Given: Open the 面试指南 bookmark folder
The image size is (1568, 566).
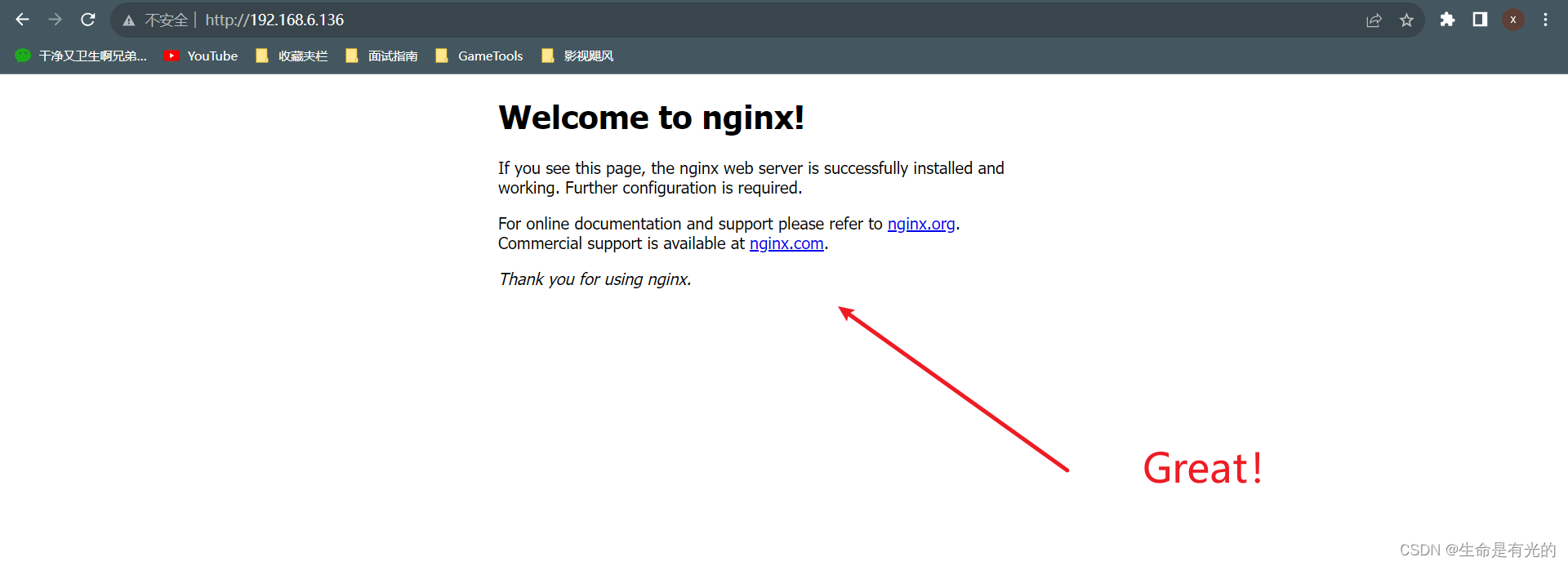Looking at the screenshot, I should coord(381,56).
